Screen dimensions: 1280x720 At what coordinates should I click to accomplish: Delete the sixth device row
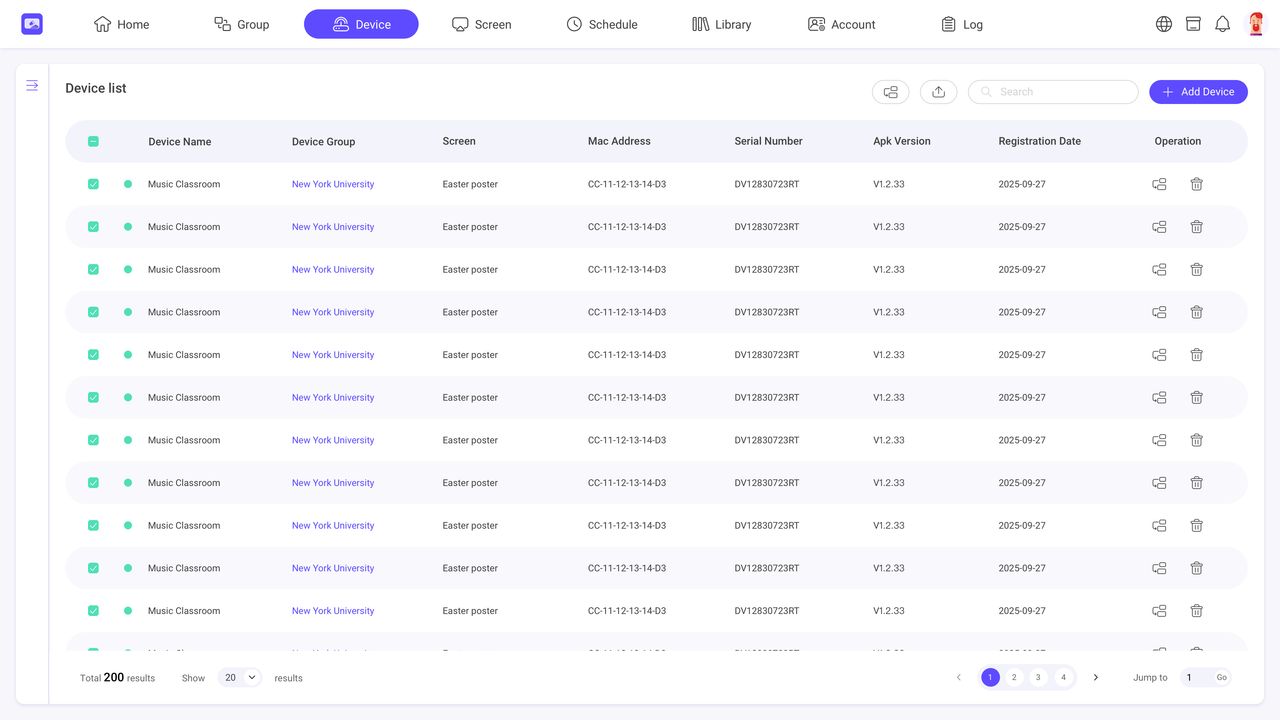(1196, 397)
